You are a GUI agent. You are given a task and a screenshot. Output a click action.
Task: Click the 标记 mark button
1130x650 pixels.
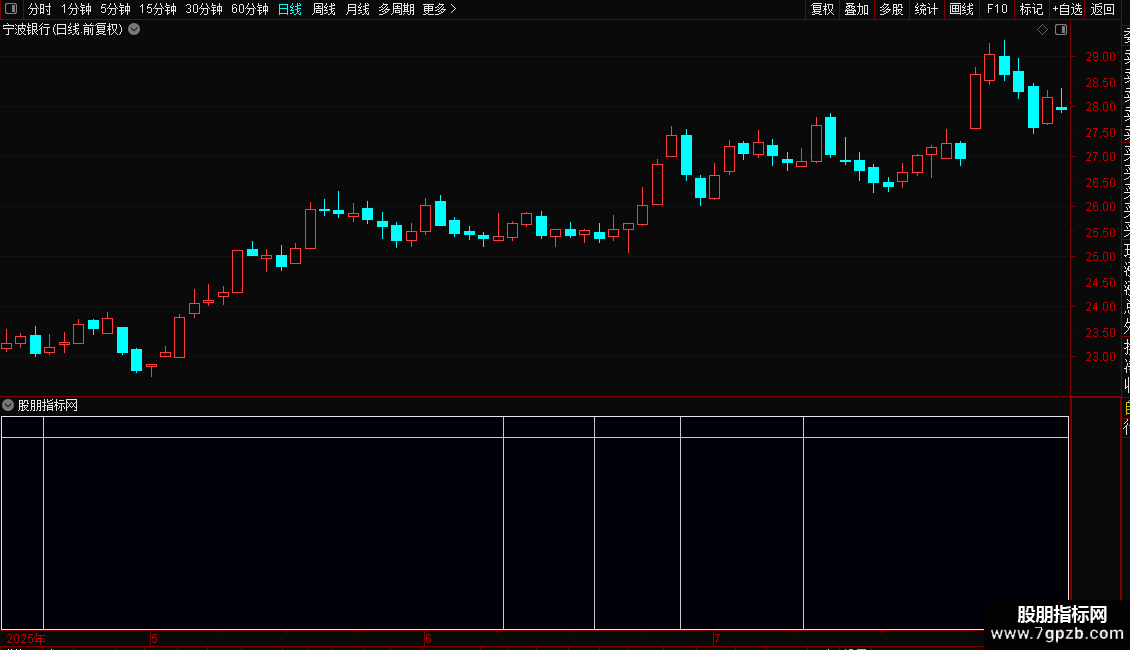(1031, 9)
